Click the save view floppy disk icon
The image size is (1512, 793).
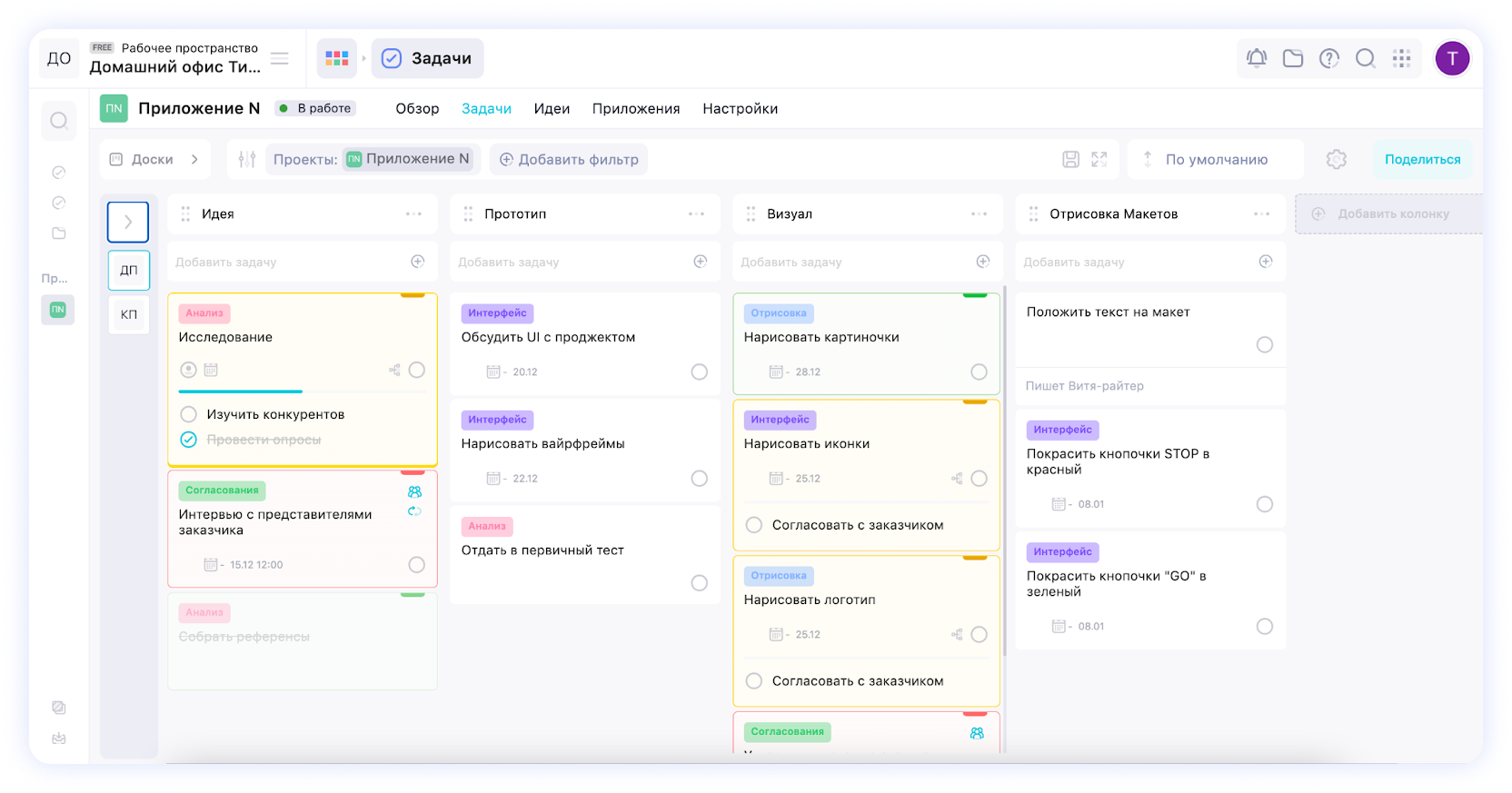(1071, 160)
